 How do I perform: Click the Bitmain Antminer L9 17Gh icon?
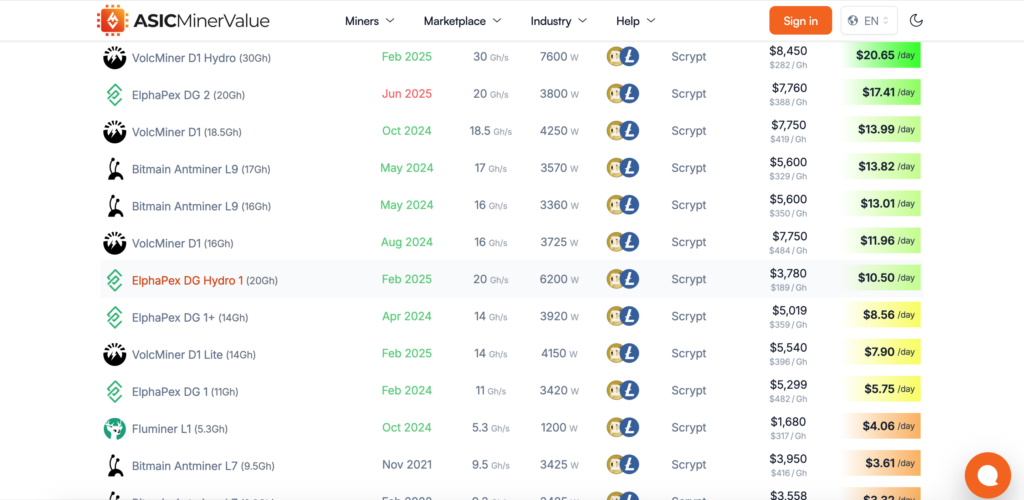pos(114,168)
